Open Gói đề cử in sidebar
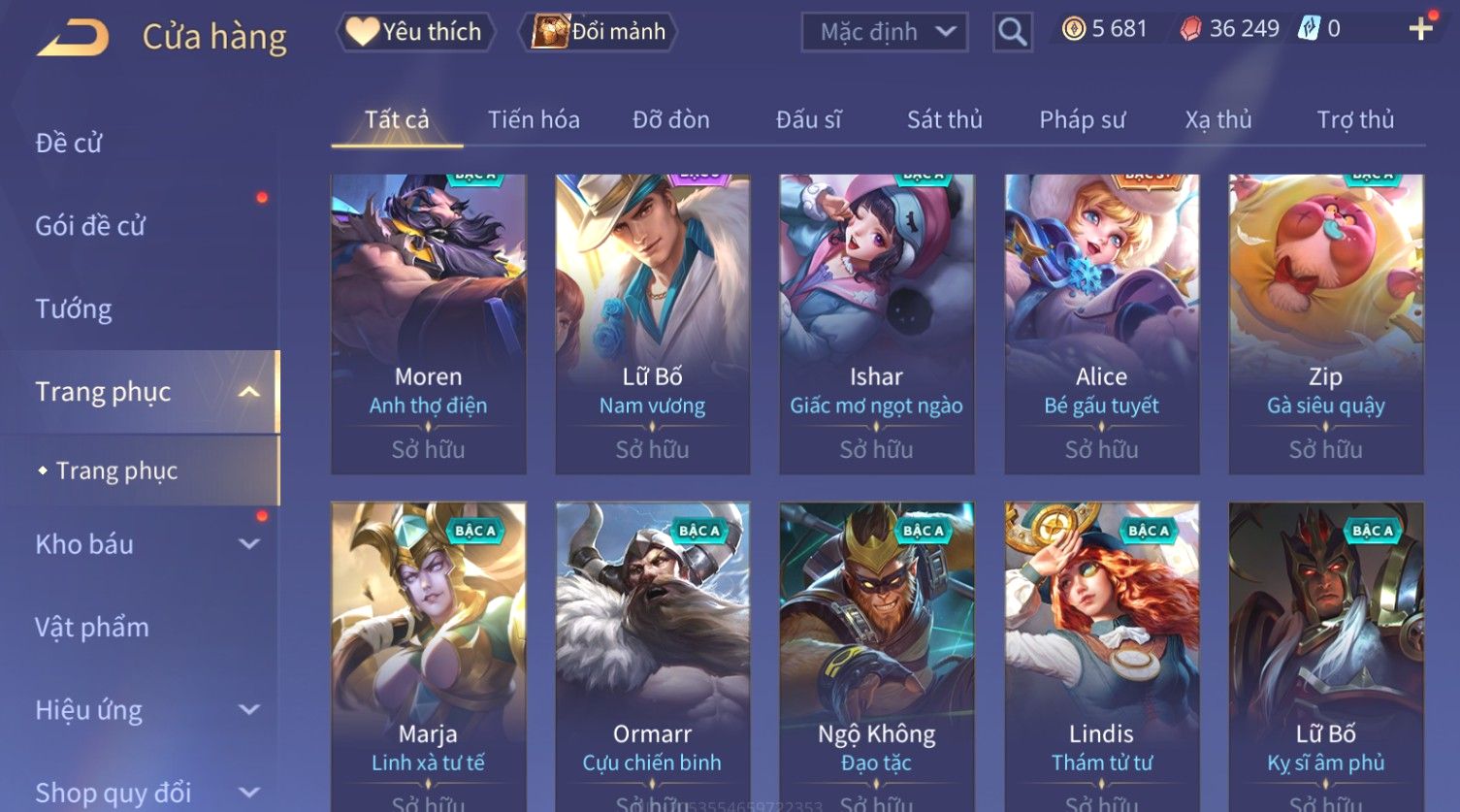Image resolution: width=1460 pixels, height=812 pixels. point(90,226)
